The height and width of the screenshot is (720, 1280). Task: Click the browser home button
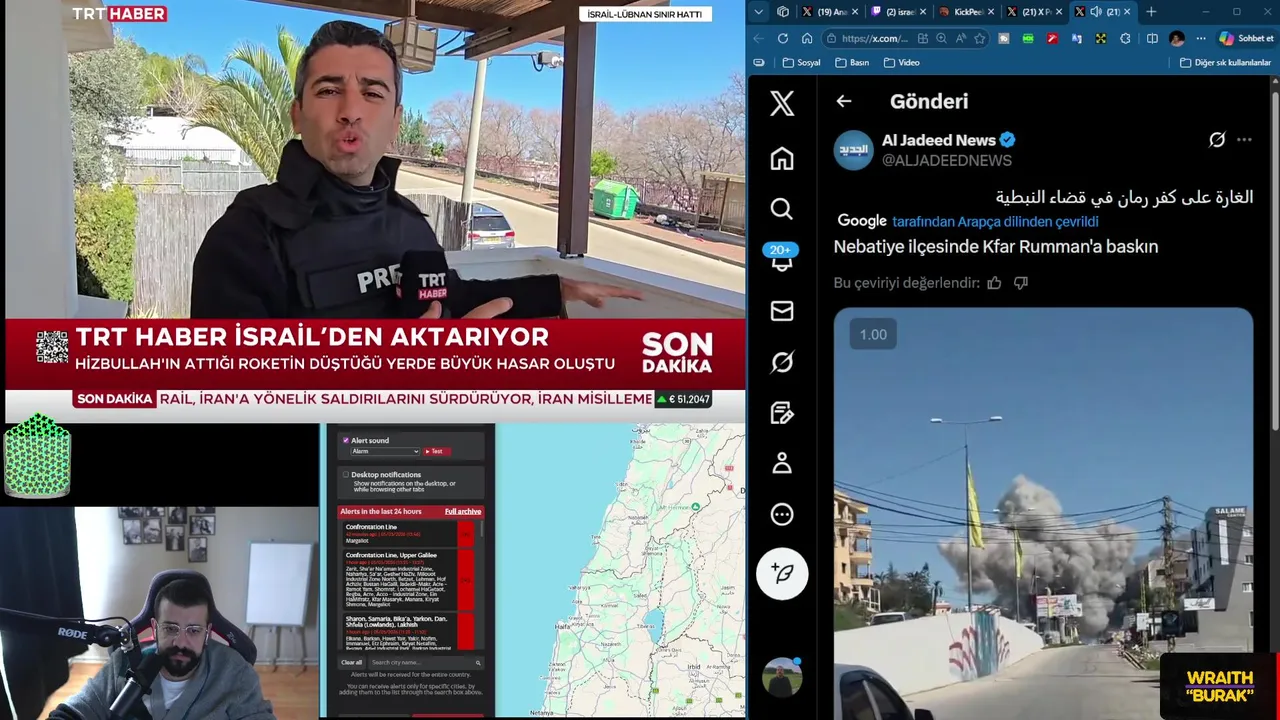(x=807, y=38)
